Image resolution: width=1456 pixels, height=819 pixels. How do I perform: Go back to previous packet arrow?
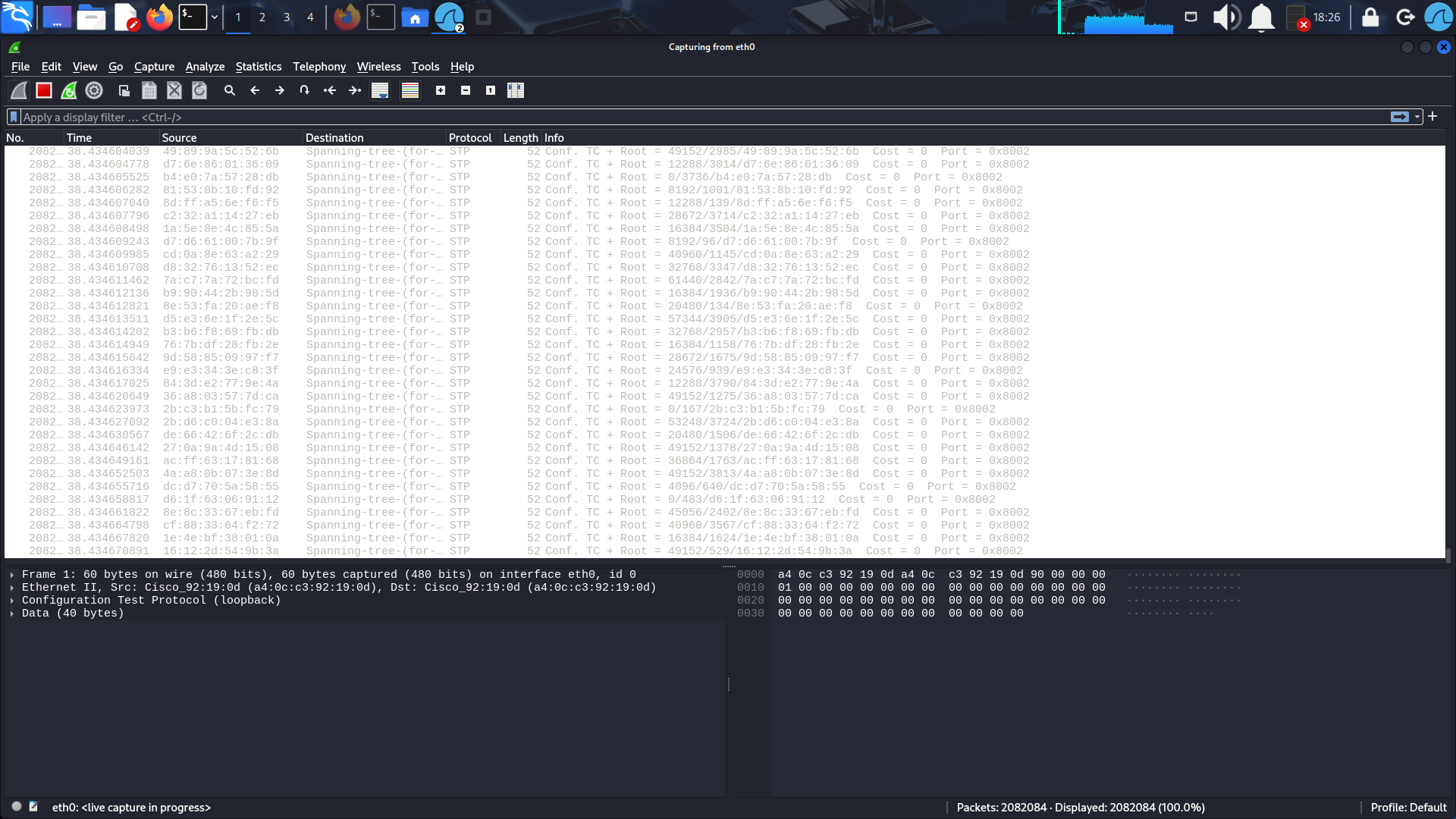coord(255,90)
